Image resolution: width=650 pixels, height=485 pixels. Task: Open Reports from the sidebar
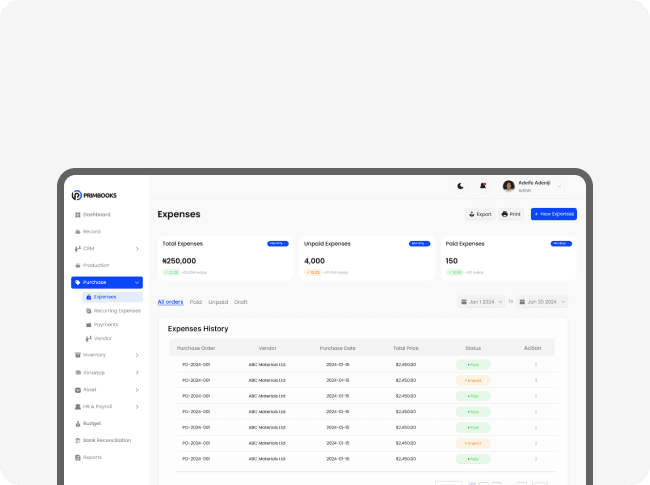click(88, 458)
